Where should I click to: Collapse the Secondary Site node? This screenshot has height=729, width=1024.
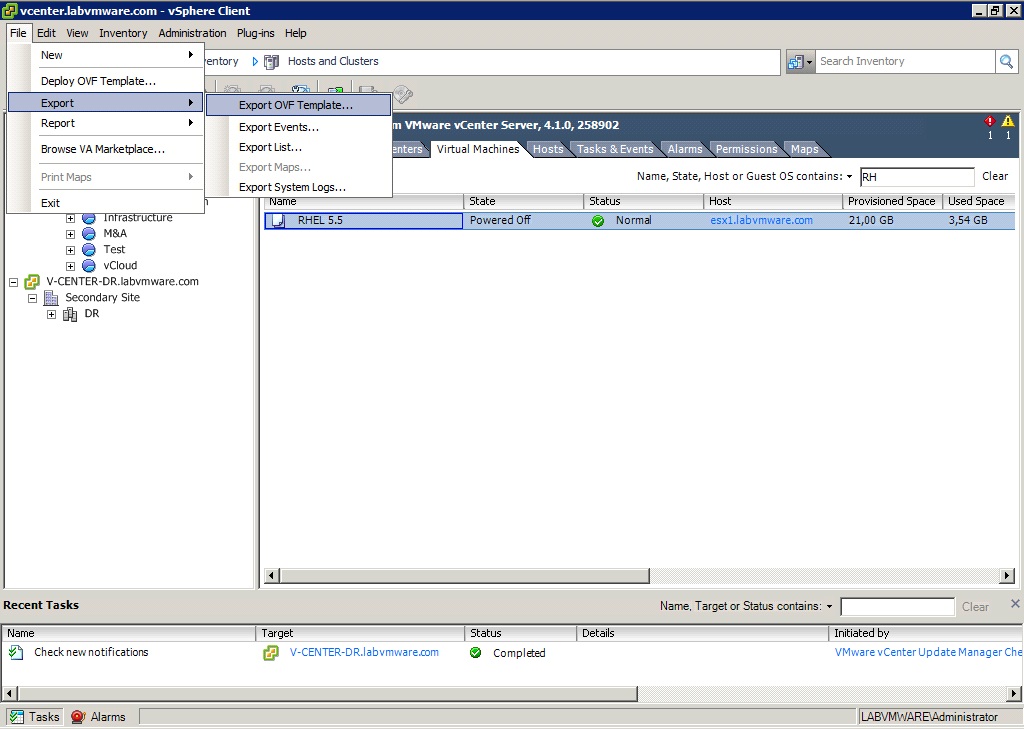tap(32, 298)
